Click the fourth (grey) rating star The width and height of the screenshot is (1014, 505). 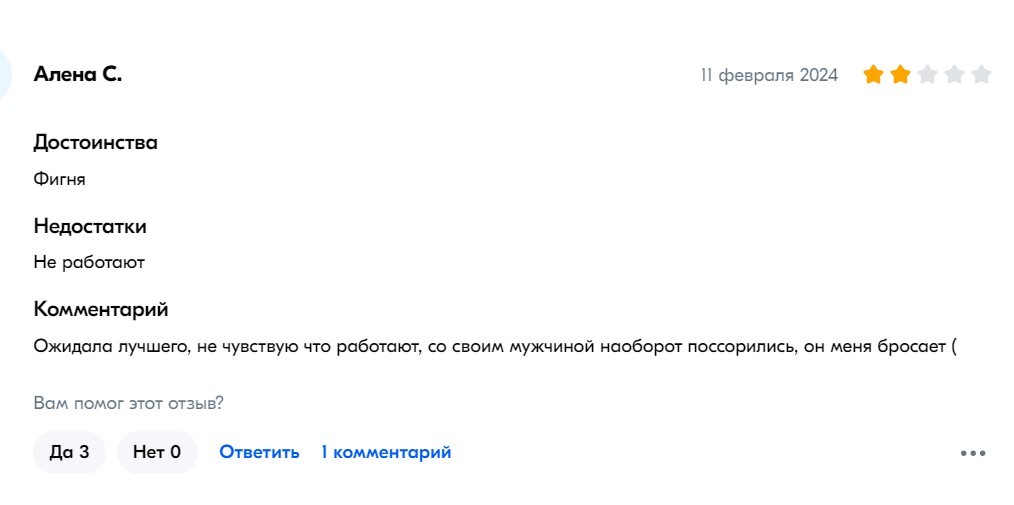click(954, 75)
